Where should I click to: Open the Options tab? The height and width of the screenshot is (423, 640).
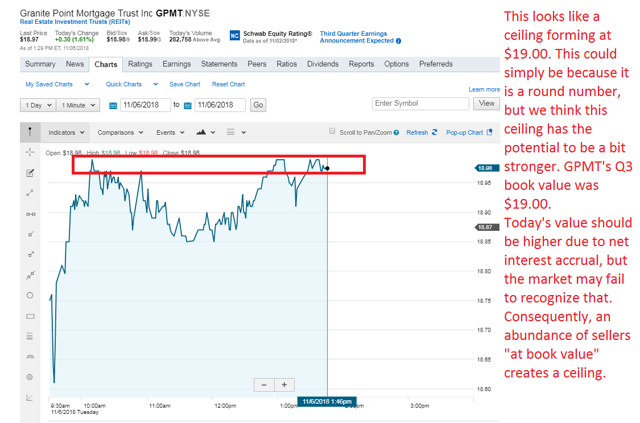(x=396, y=64)
